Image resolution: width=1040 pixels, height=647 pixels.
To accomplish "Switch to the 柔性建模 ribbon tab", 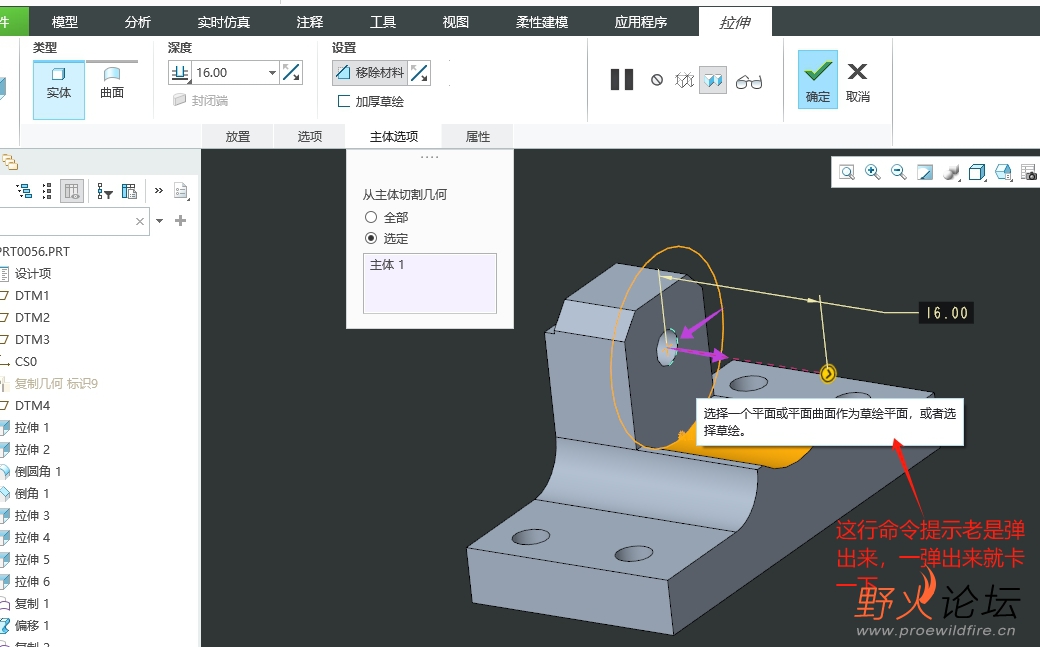I will pyautogui.click(x=542, y=22).
